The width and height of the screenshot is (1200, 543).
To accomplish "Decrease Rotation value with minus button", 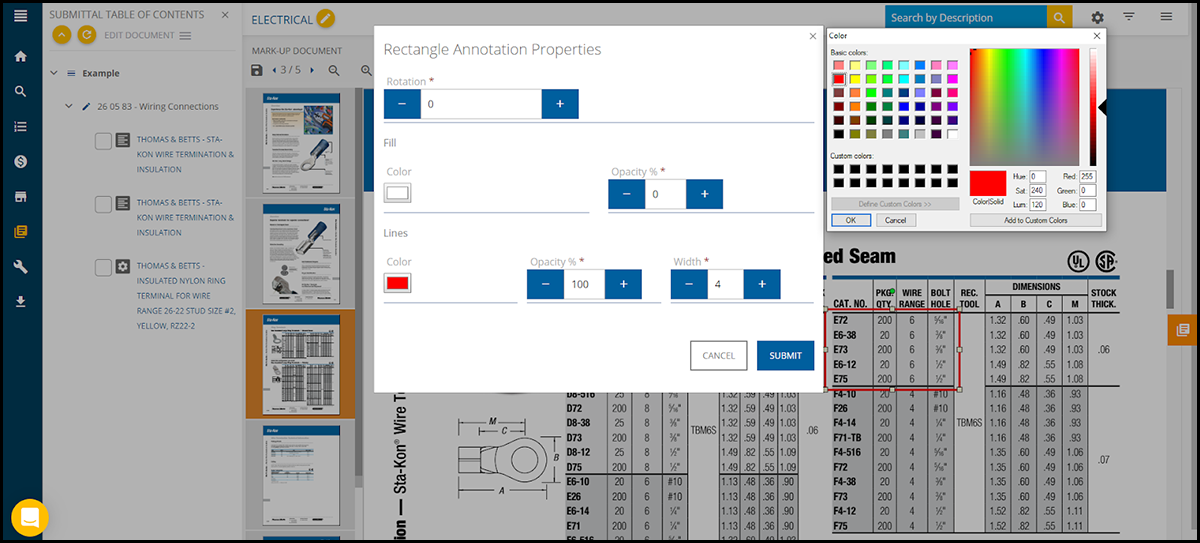I will tap(402, 104).
